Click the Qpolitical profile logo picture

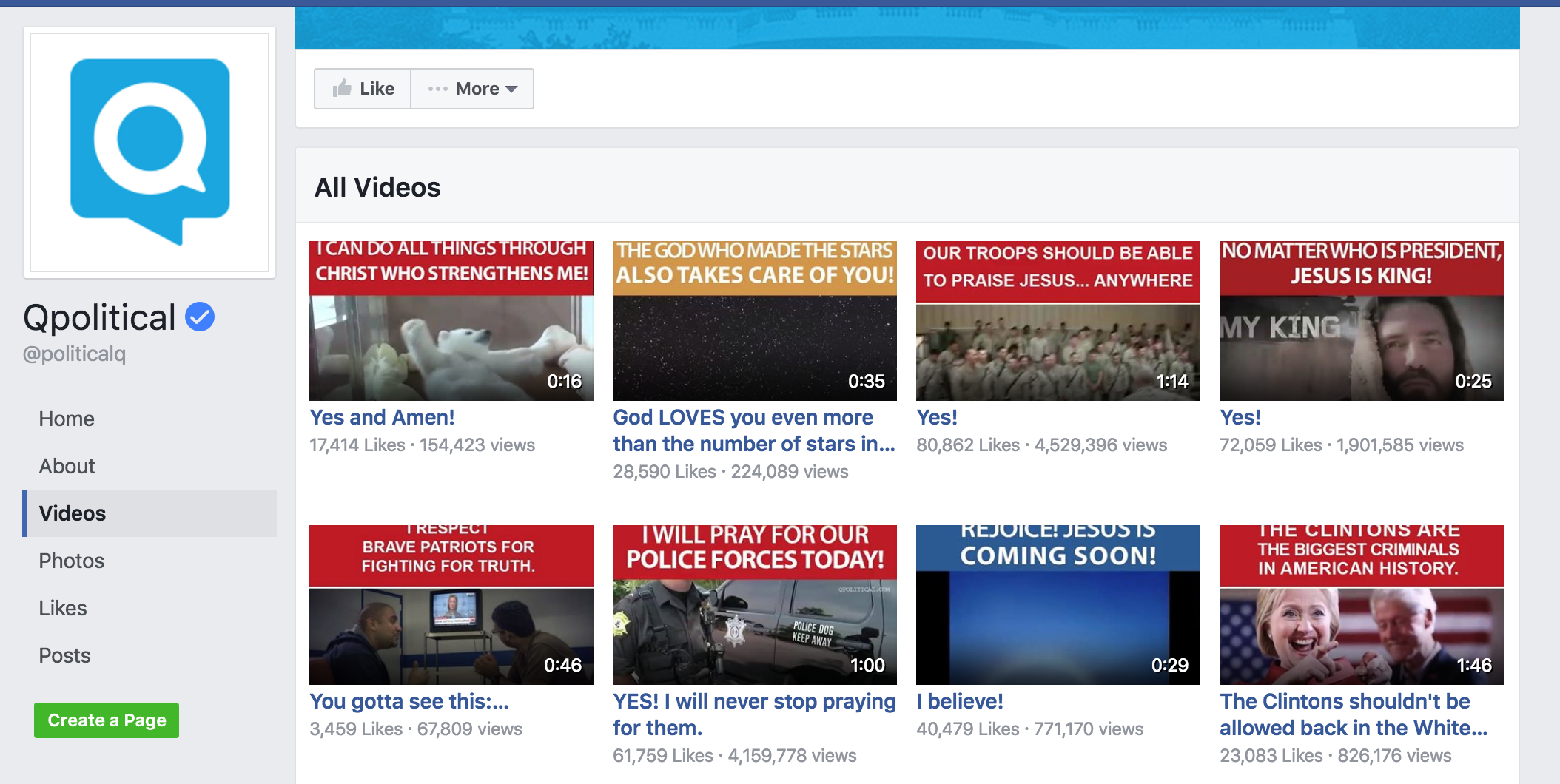[x=149, y=152]
